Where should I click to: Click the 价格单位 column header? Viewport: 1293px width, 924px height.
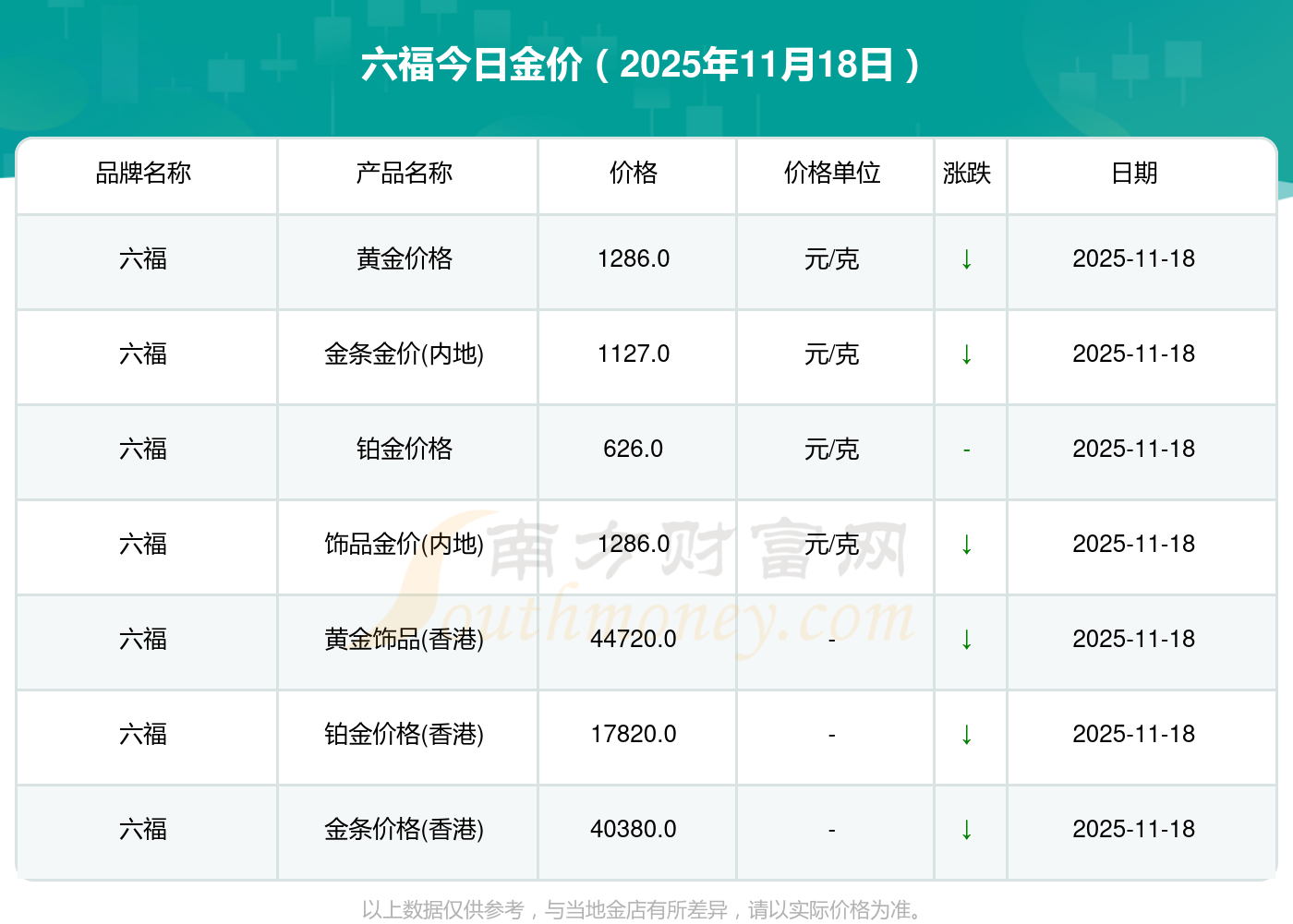coord(832,173)
